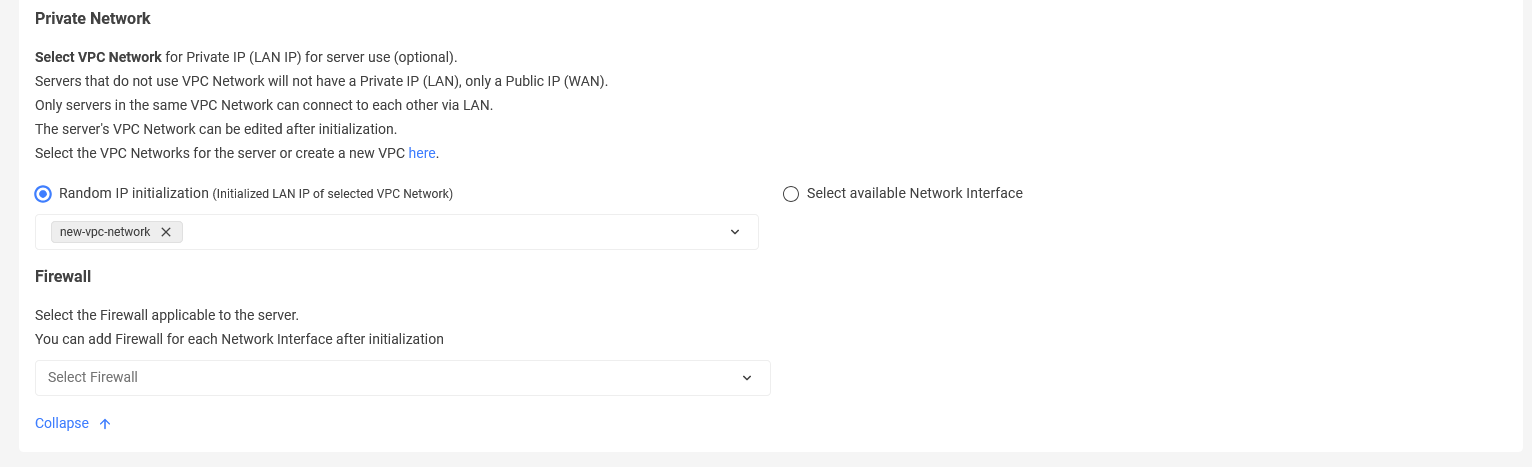Open the Select Firewall placeholder field
Viewport: 1532px width, 467px height.
pos(403,378)
